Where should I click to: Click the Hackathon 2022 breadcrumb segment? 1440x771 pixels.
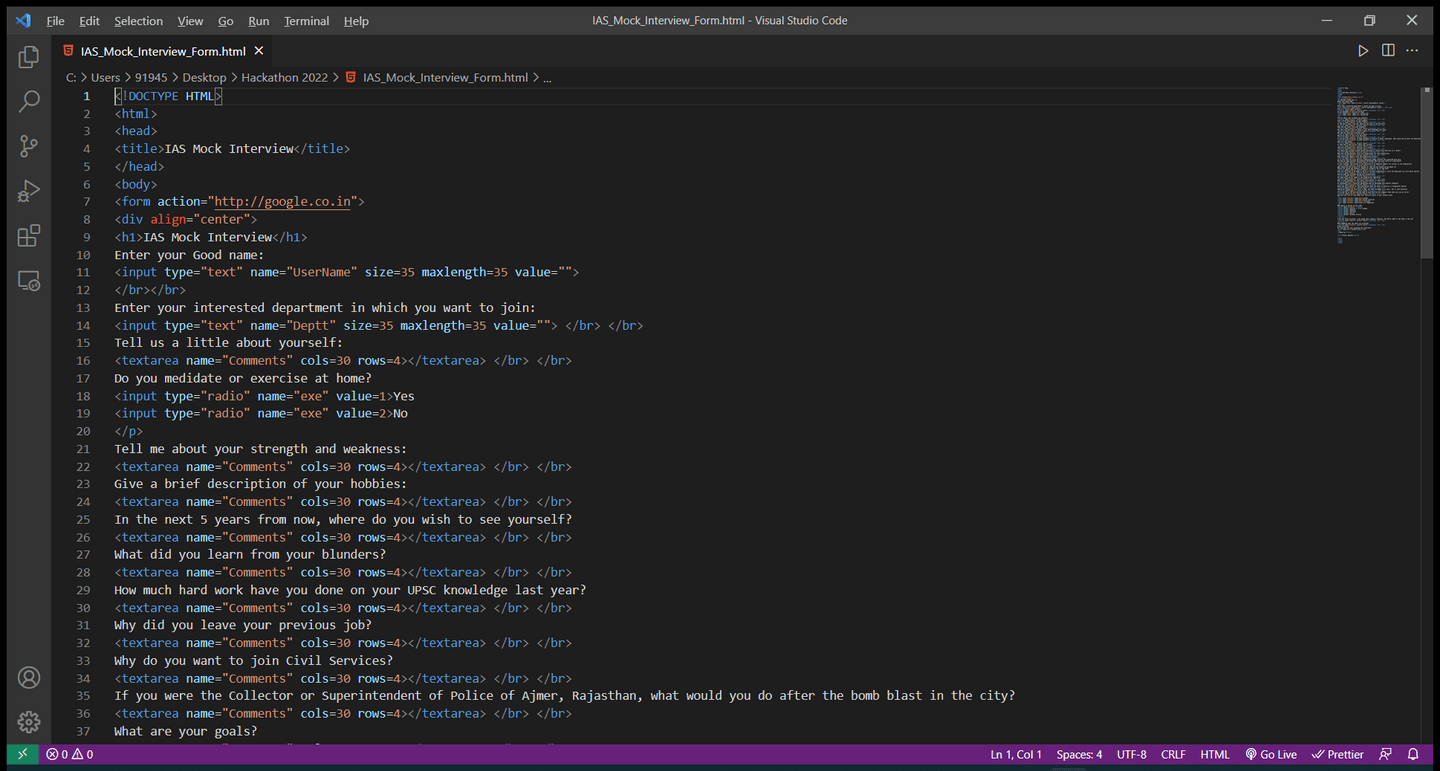pyautogui.click(x=284, y=77)
